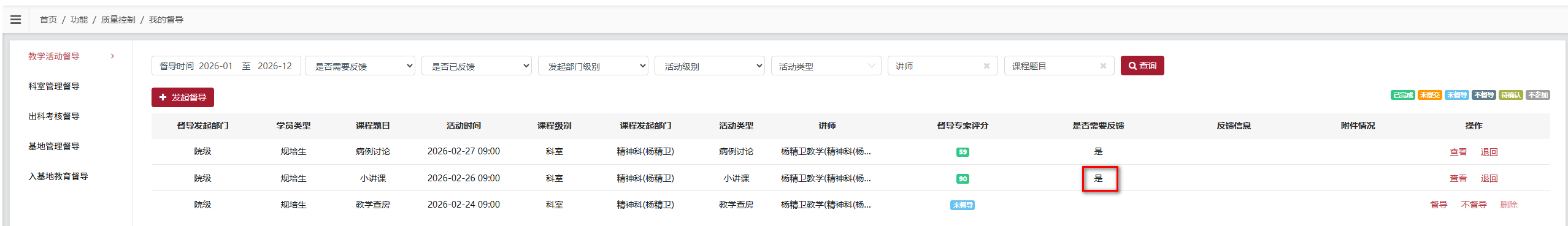Go to 首页 in the breadcrumb
Screen dimensions: 1568x226
pos(48,20)
